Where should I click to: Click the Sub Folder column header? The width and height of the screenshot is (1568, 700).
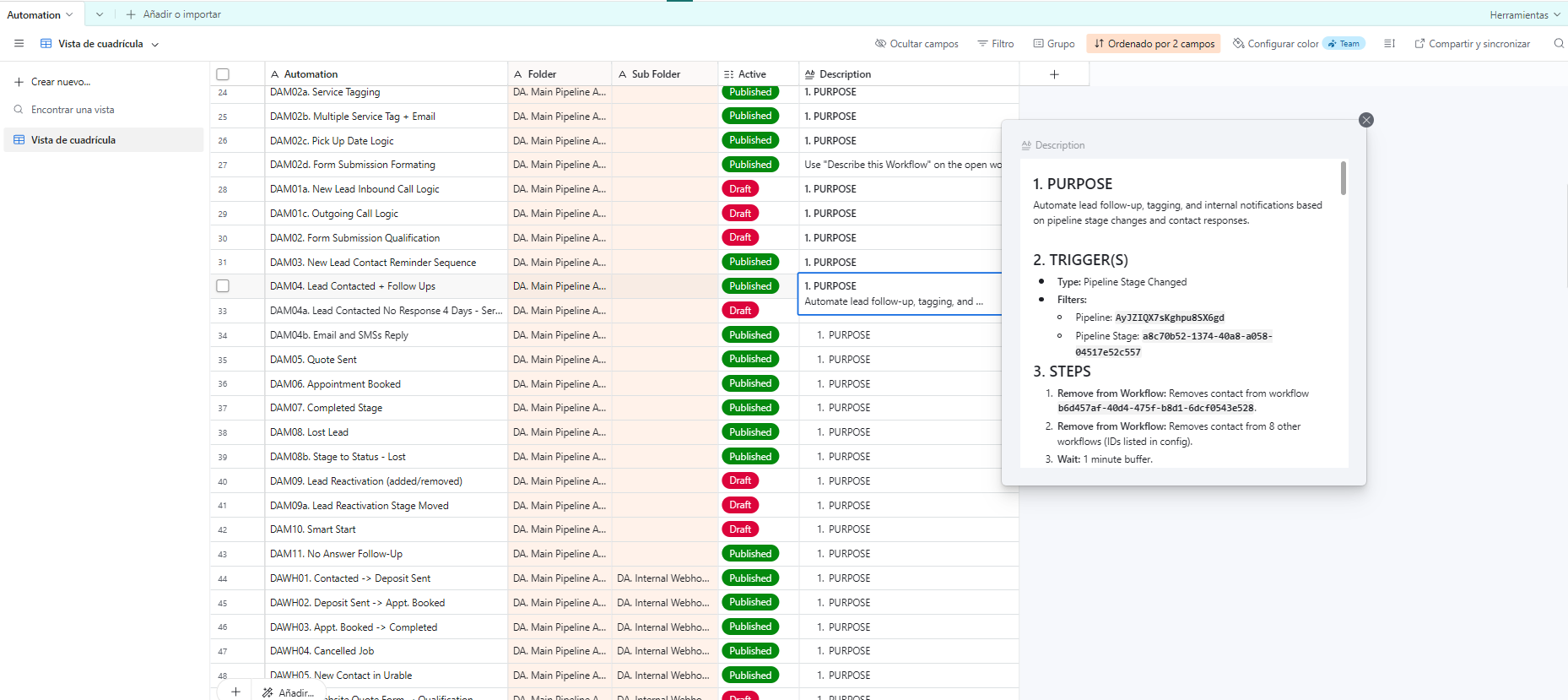click(x=664, y=74)
